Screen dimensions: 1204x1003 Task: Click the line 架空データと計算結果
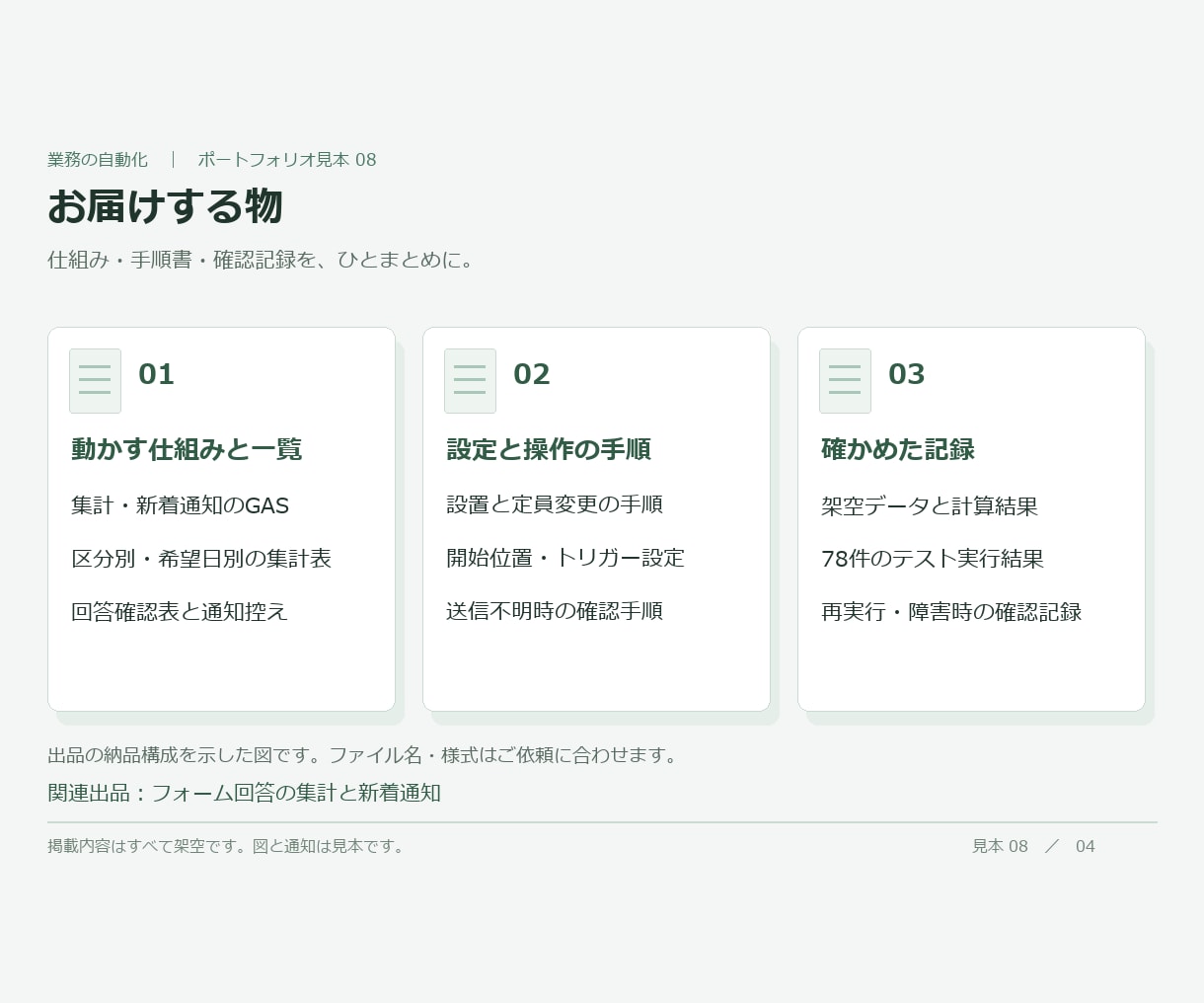click(930, 506)
